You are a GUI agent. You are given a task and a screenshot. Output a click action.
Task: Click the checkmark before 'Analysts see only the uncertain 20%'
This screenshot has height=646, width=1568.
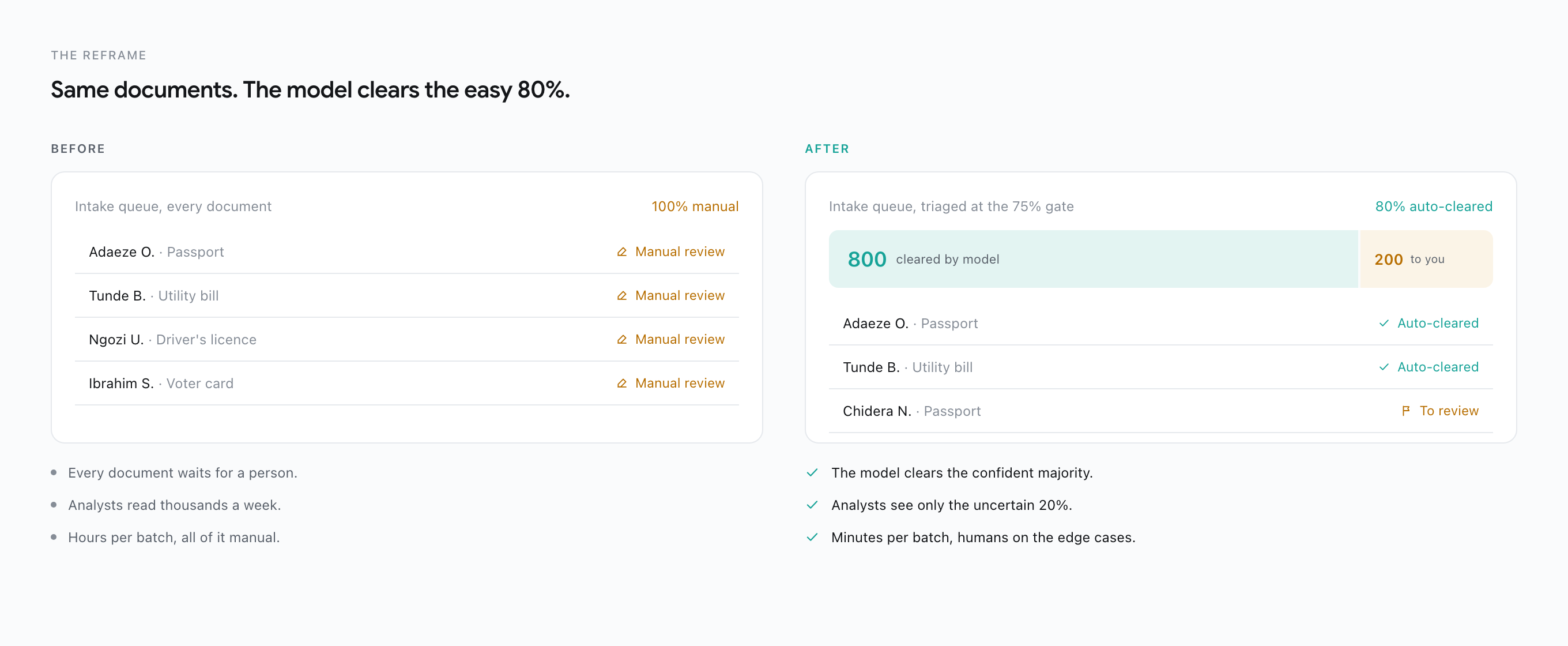812,505
